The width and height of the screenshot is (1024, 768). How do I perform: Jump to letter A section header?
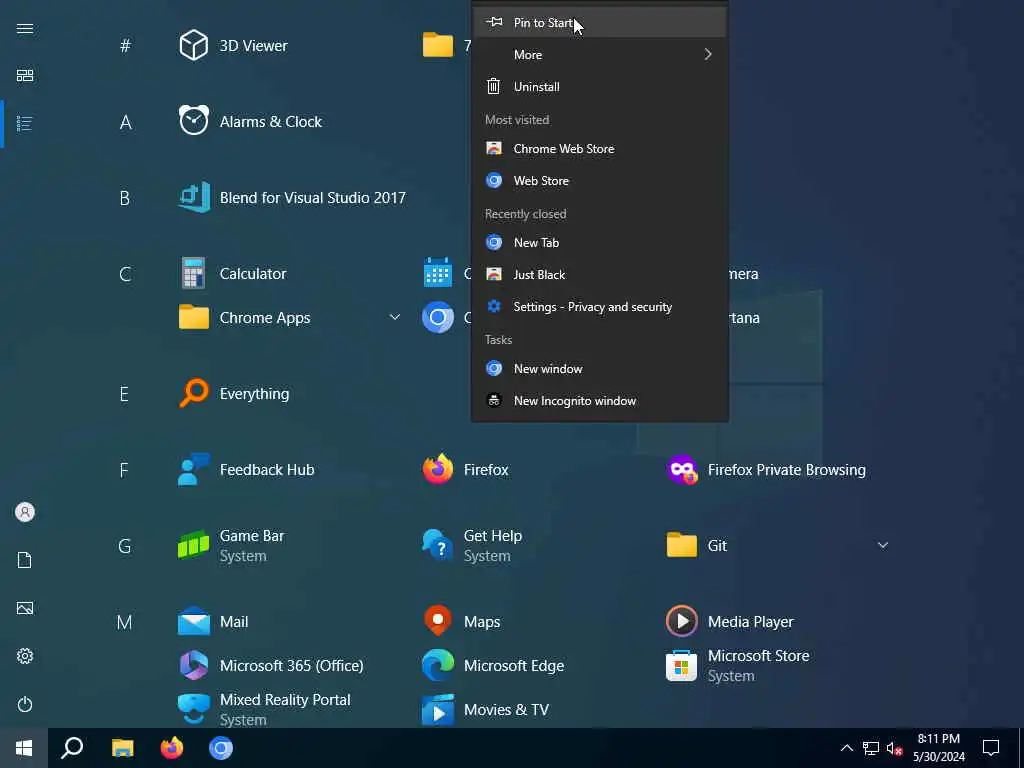pos(125,122)
